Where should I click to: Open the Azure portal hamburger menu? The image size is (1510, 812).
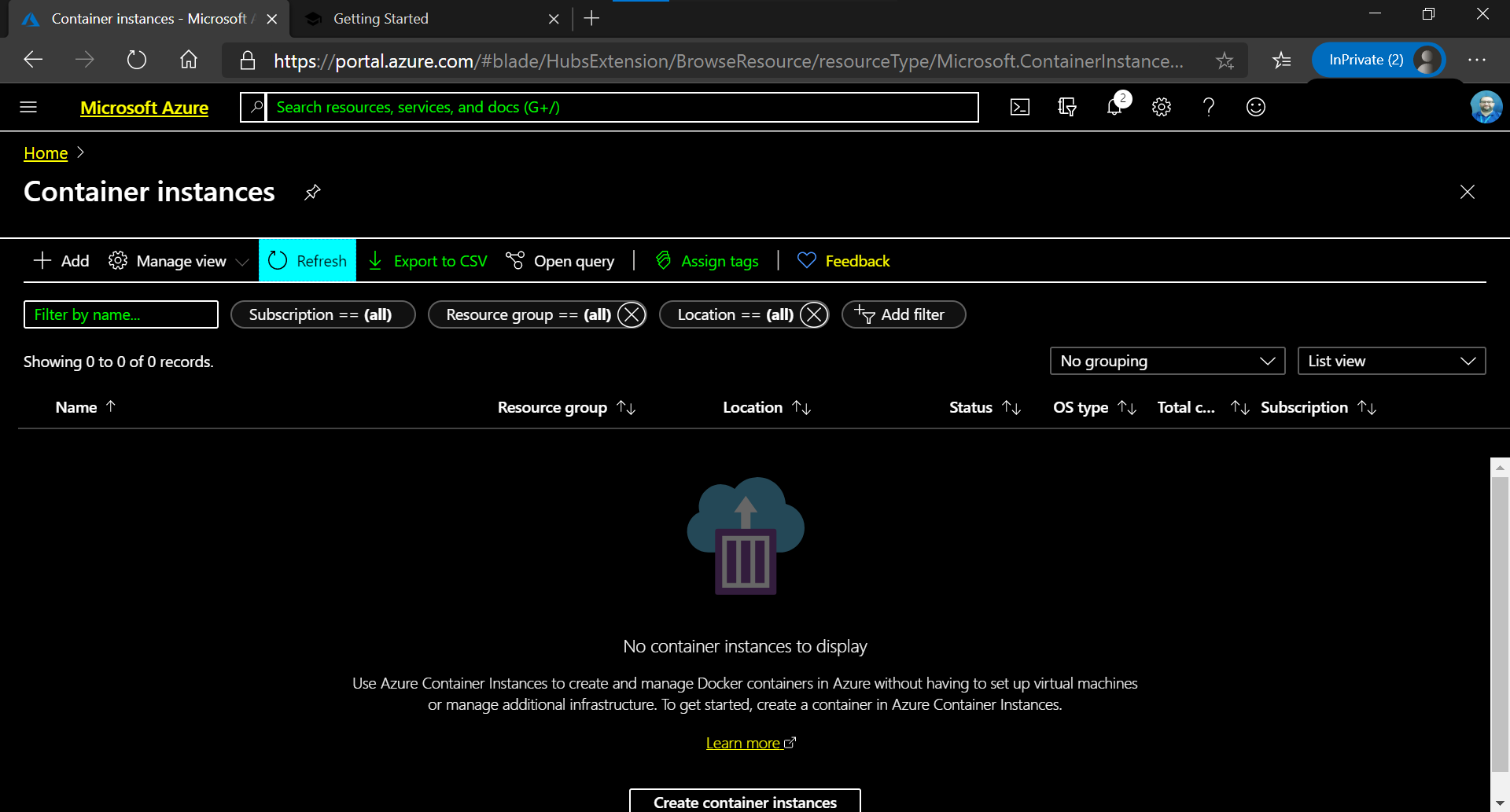pyautogui.click(x=28, y=108)
